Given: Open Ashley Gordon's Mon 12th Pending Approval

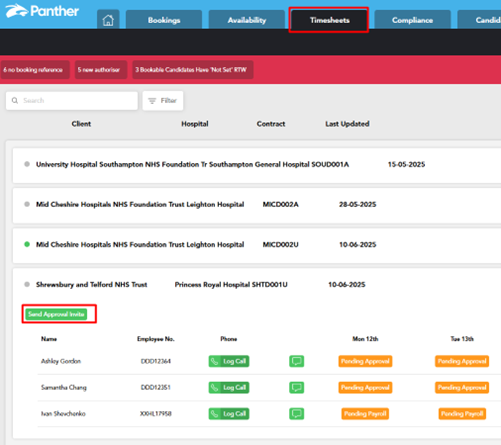Looking at the screenshot, I should [365, 361].
